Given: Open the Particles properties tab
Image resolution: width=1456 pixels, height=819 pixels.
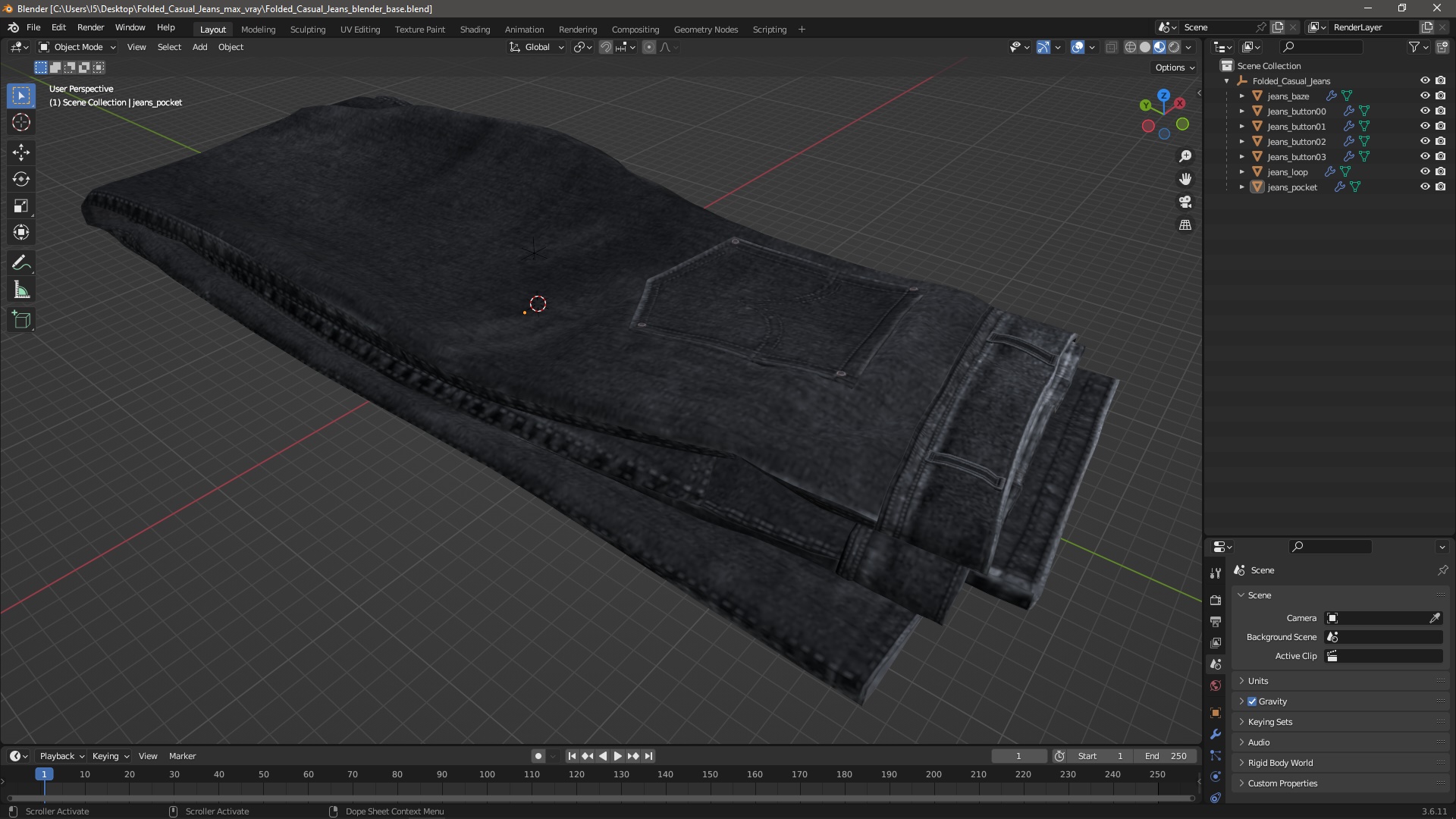Looking at the screenshot, I should 1216,755.
